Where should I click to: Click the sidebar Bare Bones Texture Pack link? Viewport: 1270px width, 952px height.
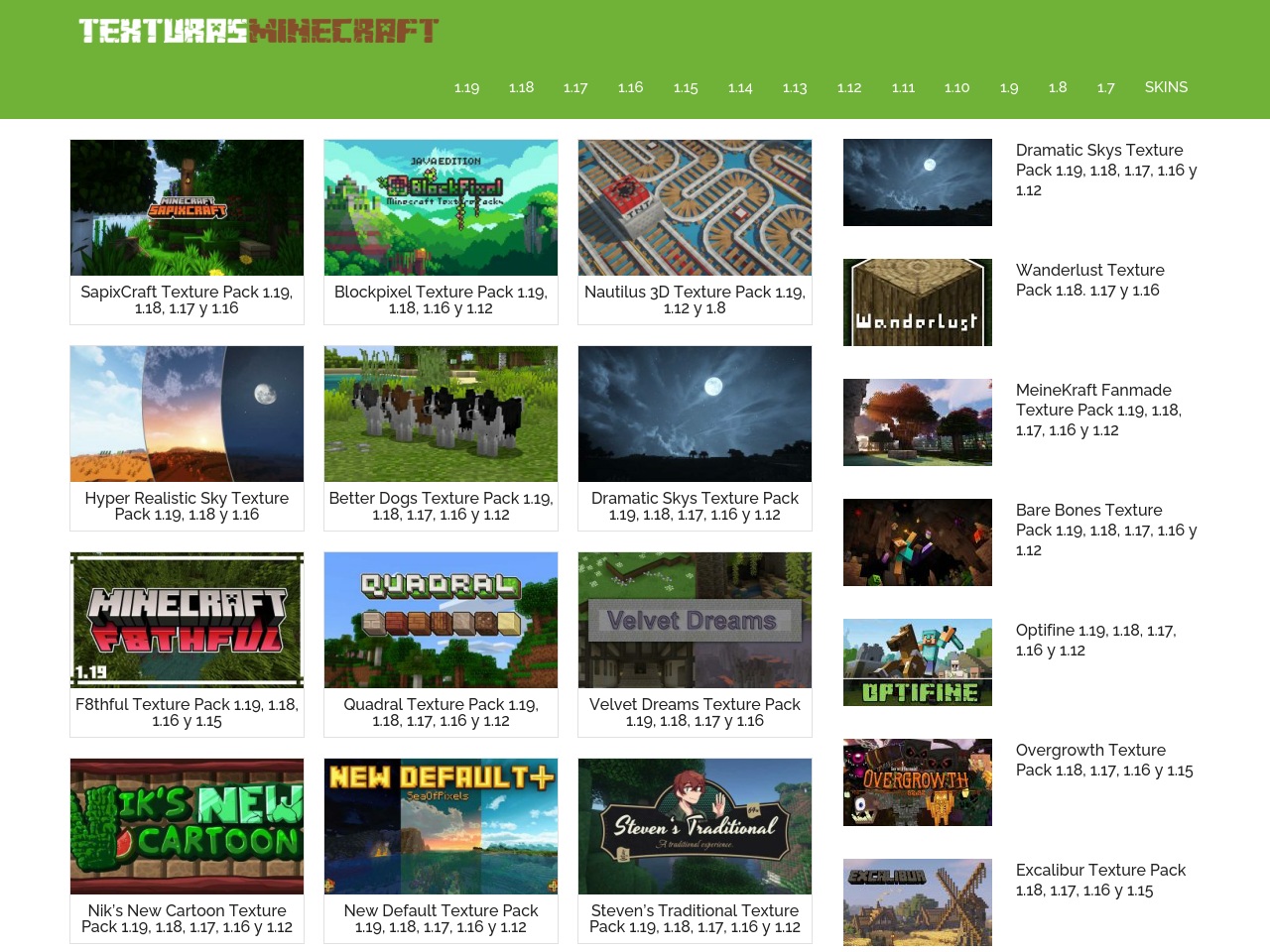point(1106,530)
